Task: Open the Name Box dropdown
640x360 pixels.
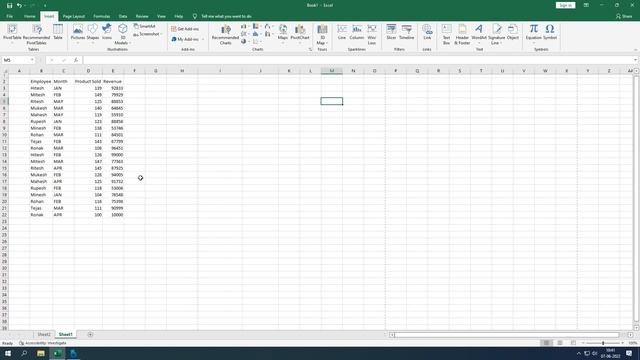Action: click(32, 60)
